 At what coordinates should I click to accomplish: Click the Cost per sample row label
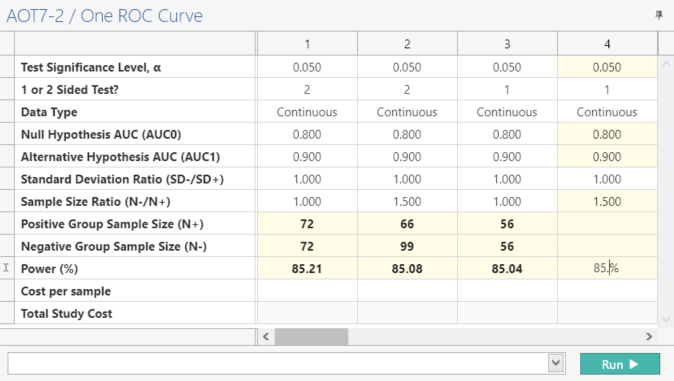(x=66, y=291)
